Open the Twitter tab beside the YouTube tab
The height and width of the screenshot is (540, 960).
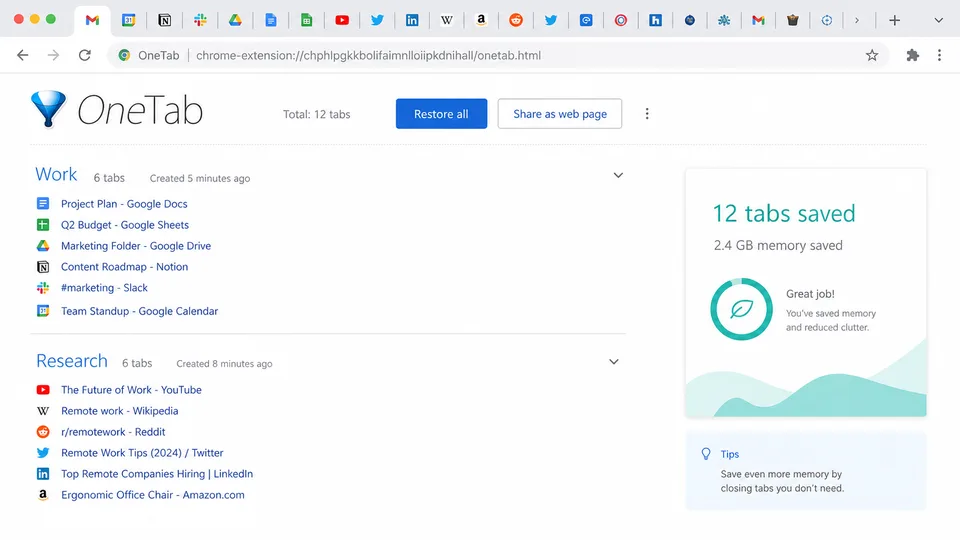click(377, 20)
